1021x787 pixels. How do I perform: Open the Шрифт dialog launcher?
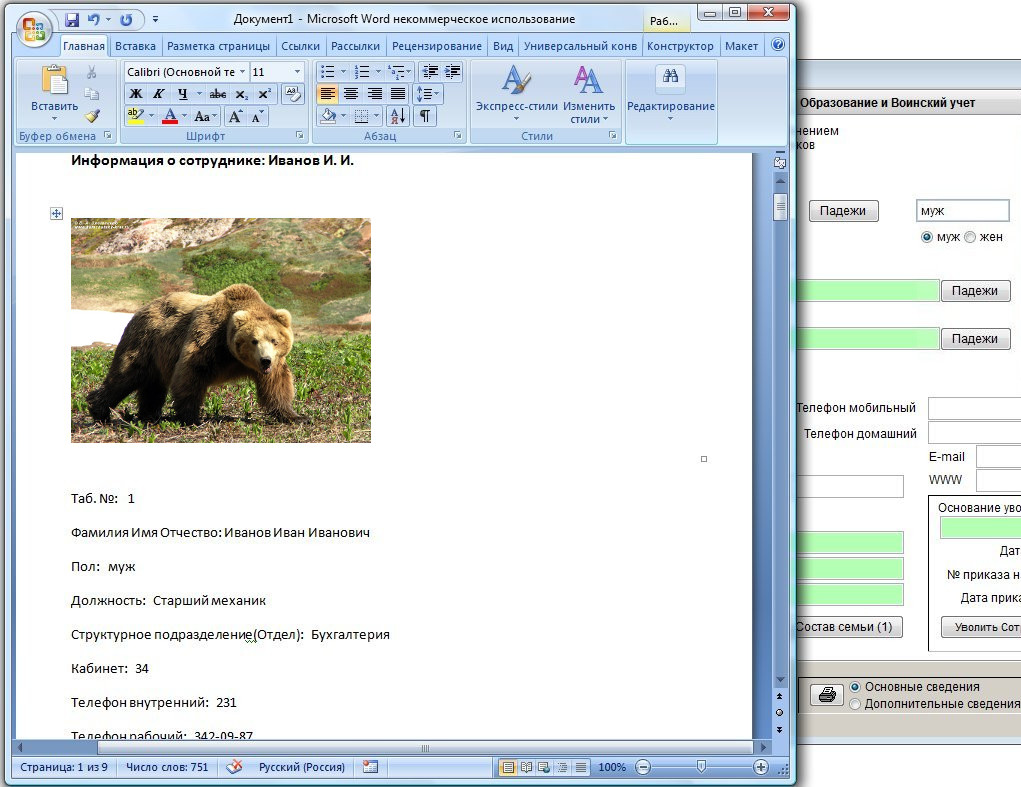(300, 135)
